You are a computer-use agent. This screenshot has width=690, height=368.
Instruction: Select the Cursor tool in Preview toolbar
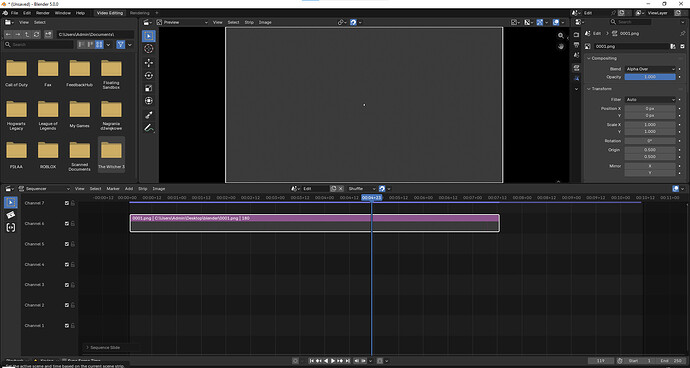(149, 49)
